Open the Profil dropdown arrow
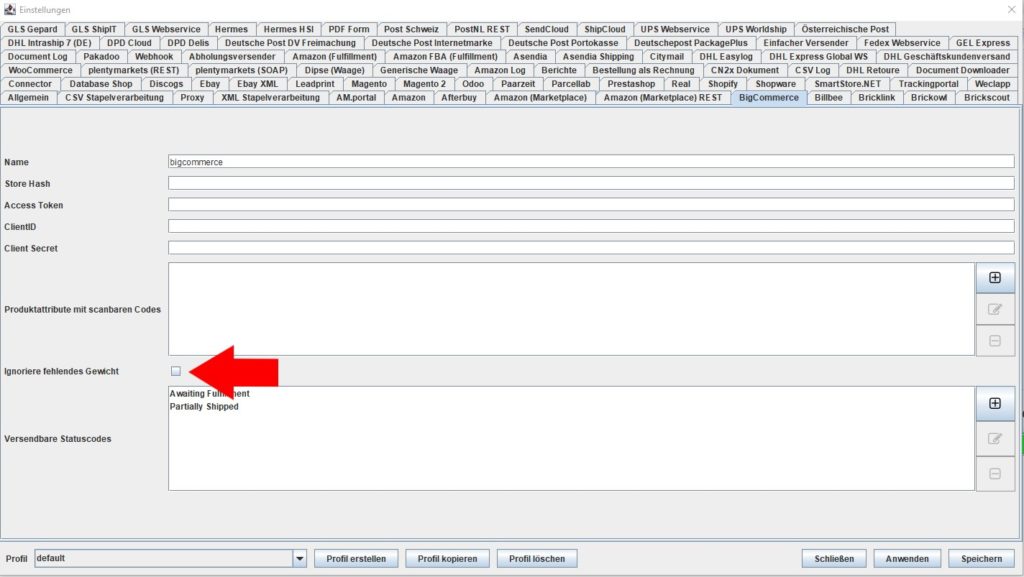Viewport: 1024px width, 577px height. 300,559
